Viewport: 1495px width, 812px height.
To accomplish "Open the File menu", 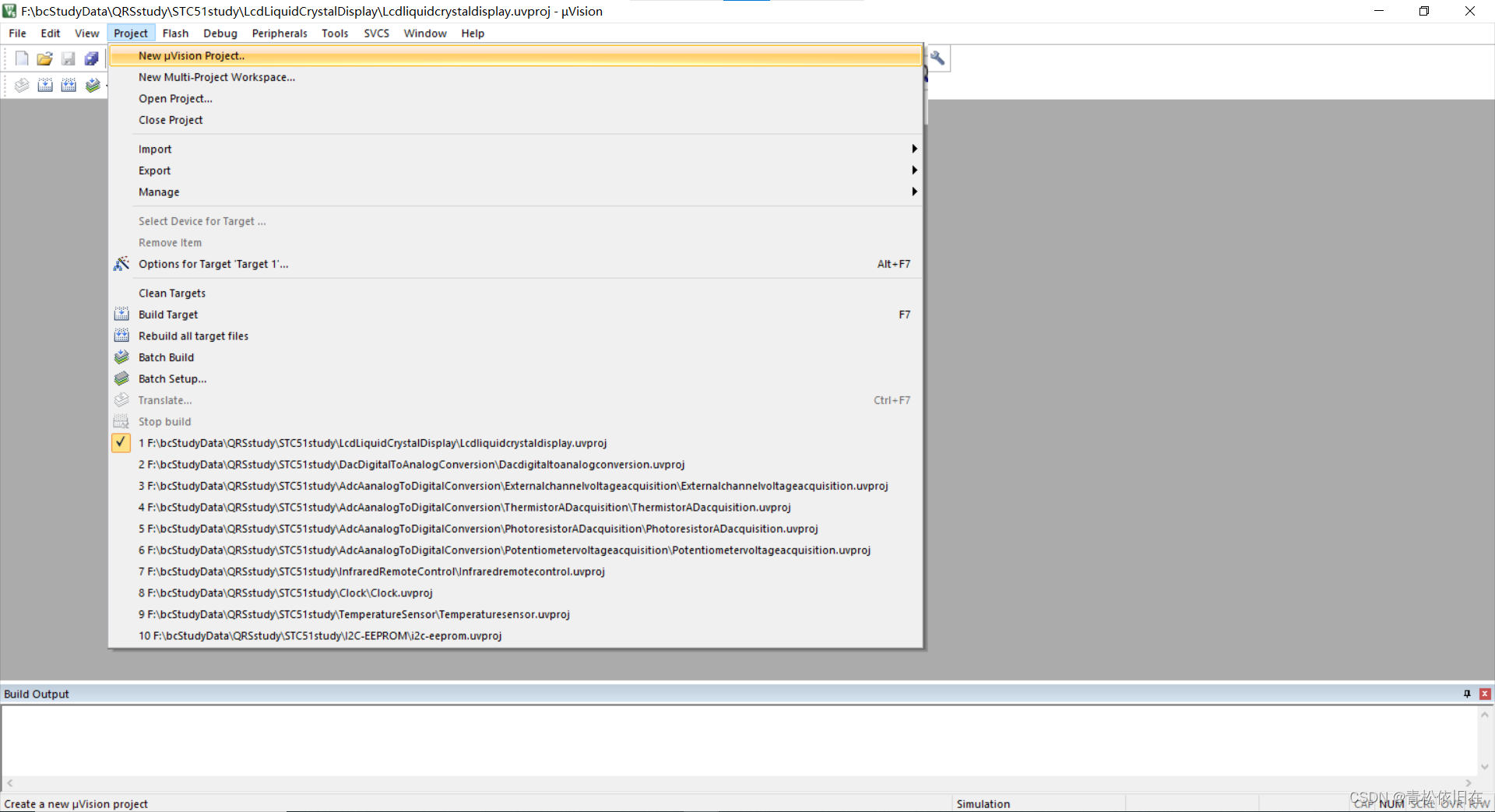I will pos(17,33).
